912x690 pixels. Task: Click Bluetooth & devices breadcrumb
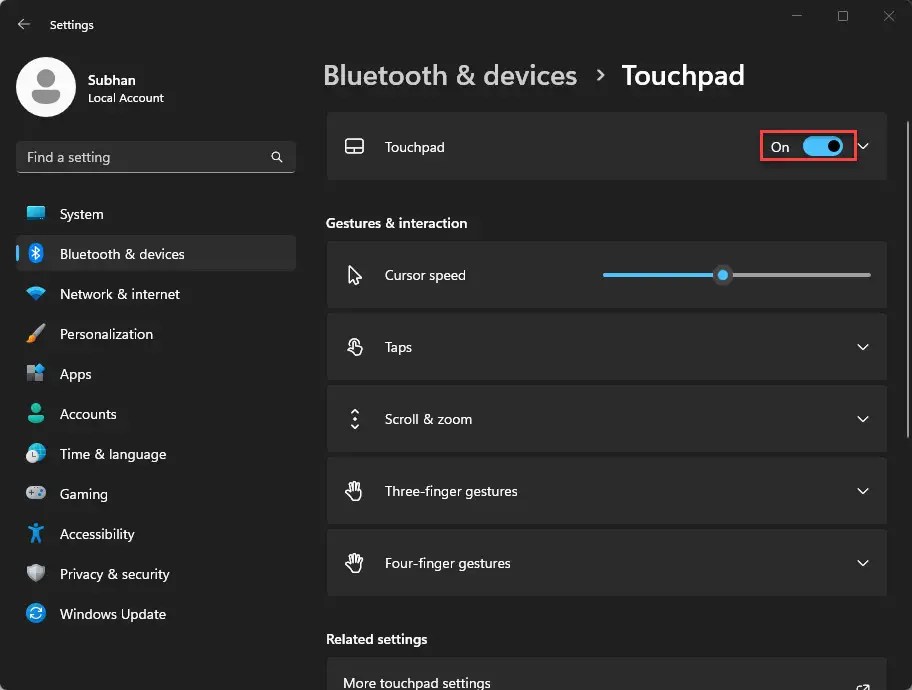[449, 75]
